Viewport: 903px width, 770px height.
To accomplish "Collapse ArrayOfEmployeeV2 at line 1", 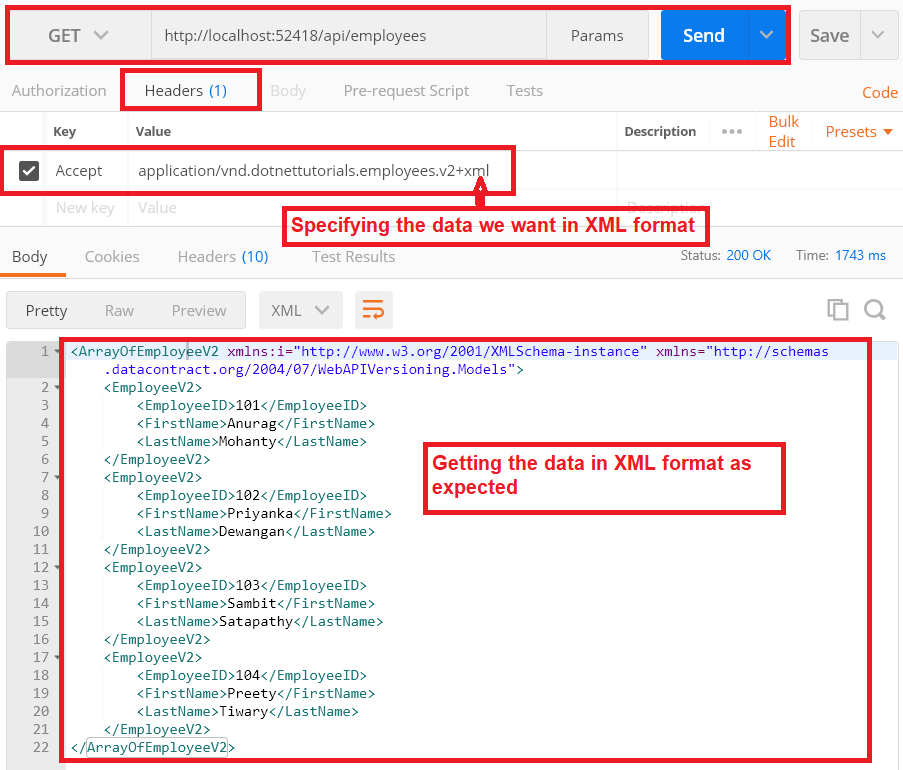I will click(57, 351).
